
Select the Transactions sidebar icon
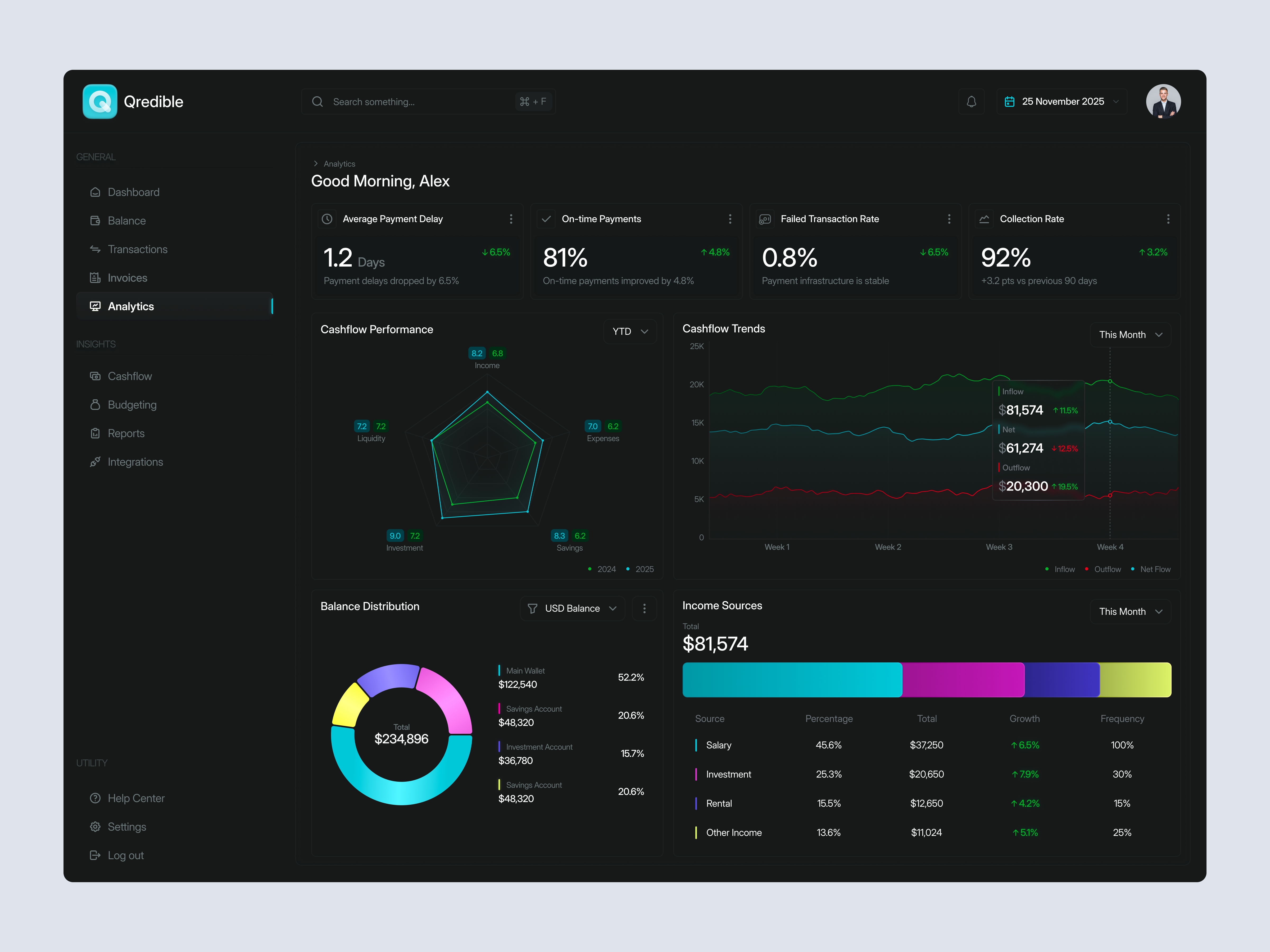pos(95,249)
